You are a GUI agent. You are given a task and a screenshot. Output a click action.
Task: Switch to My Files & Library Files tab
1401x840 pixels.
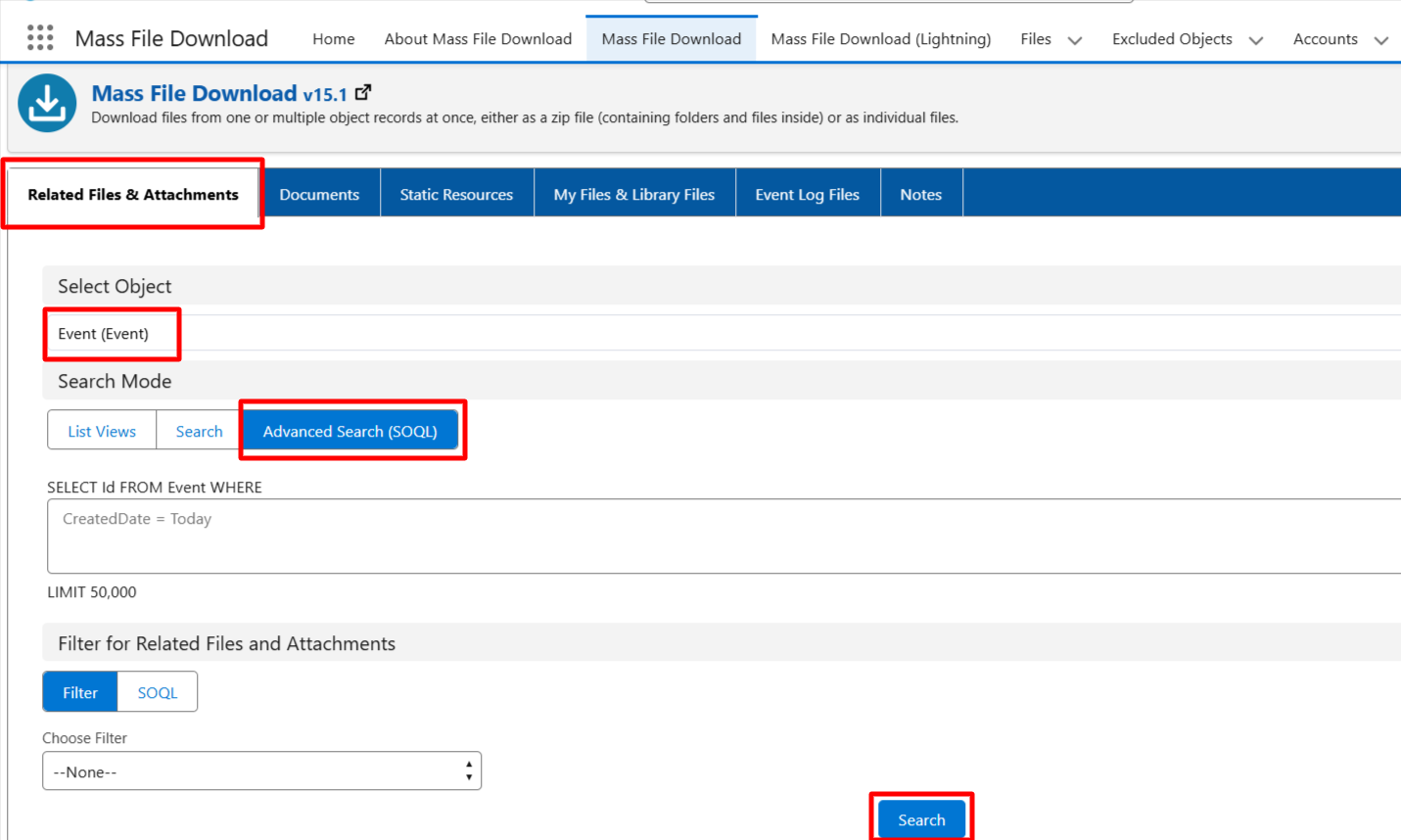click(x=634, y=194)
